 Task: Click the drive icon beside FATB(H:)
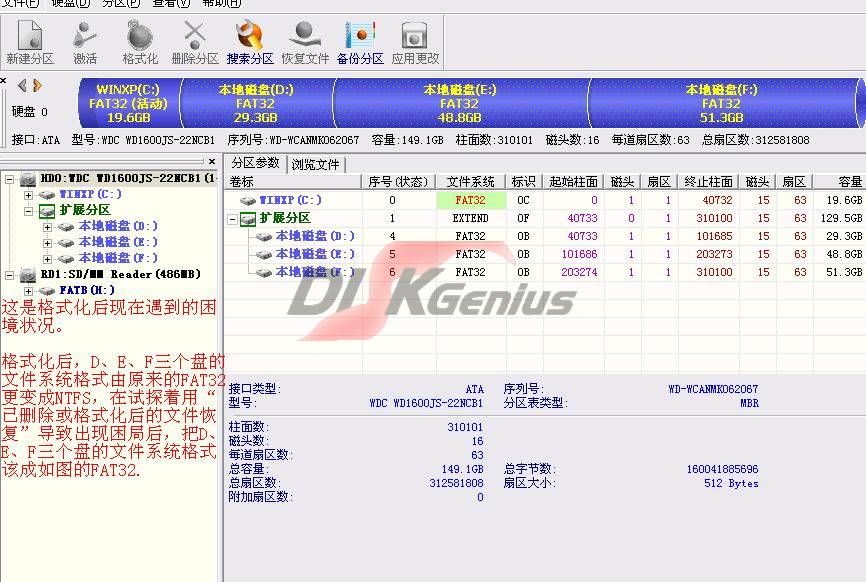coord(47,290)
